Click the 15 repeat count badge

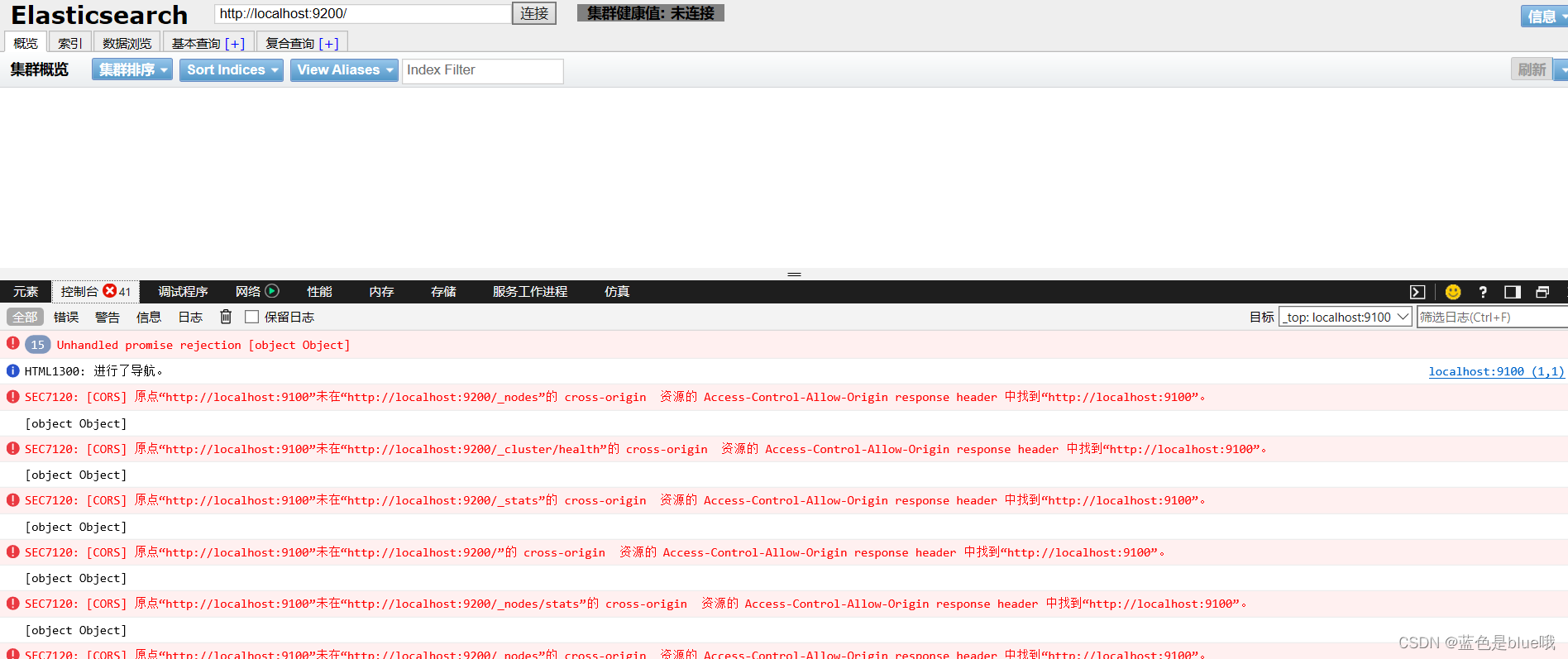pos(38,345)
